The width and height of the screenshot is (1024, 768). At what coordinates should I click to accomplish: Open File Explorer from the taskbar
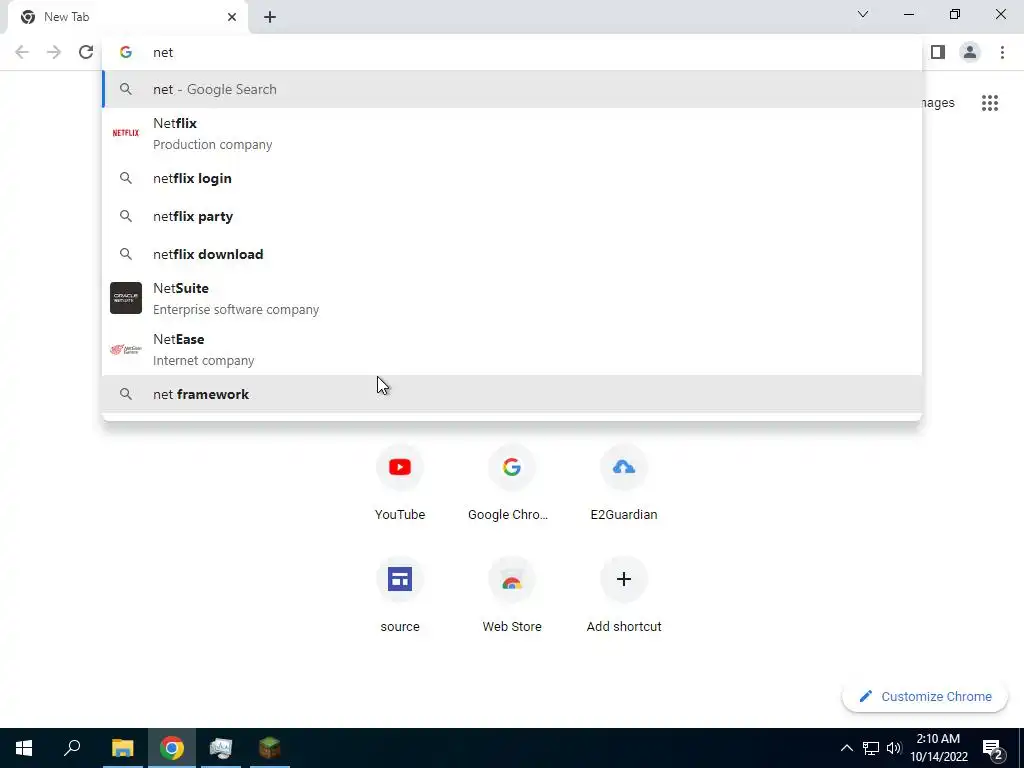(x=122, y=748)
